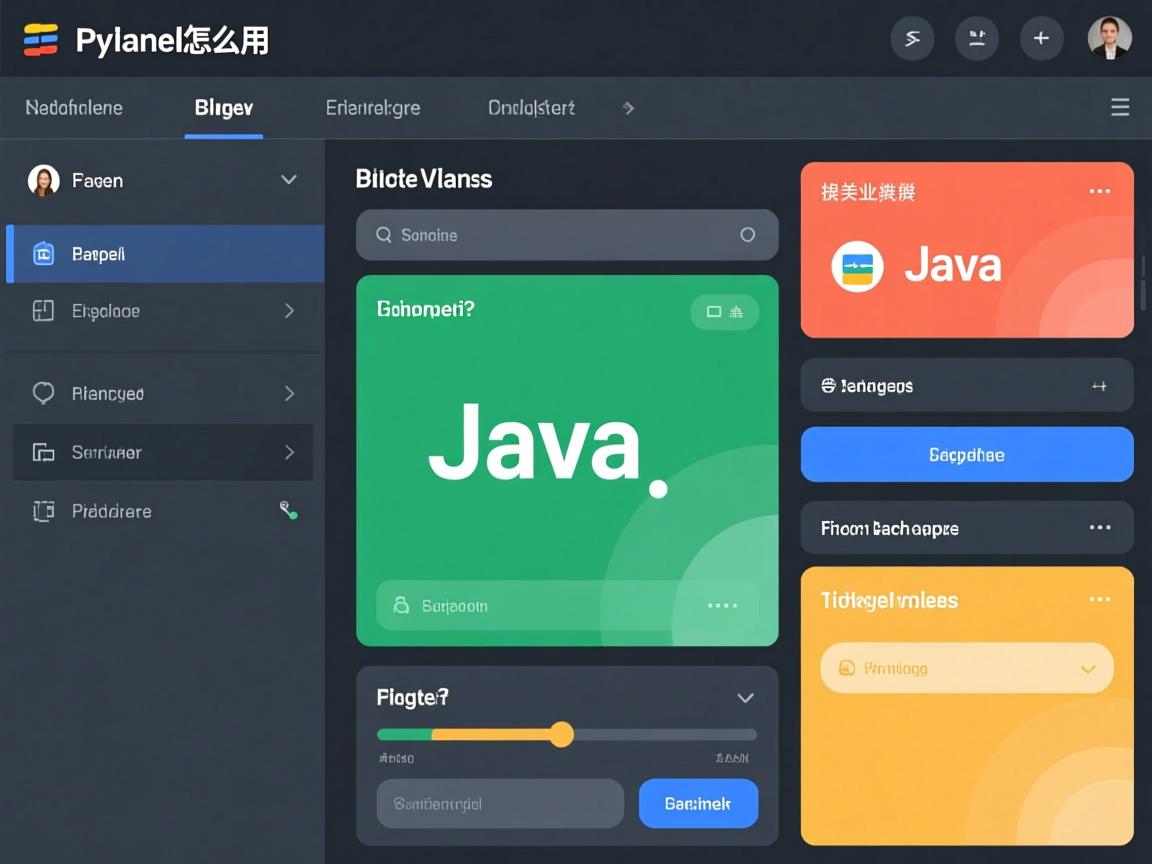Switch to the Bligev tab
Viewport: 1152px width, 864px height.
click(222, 108)
